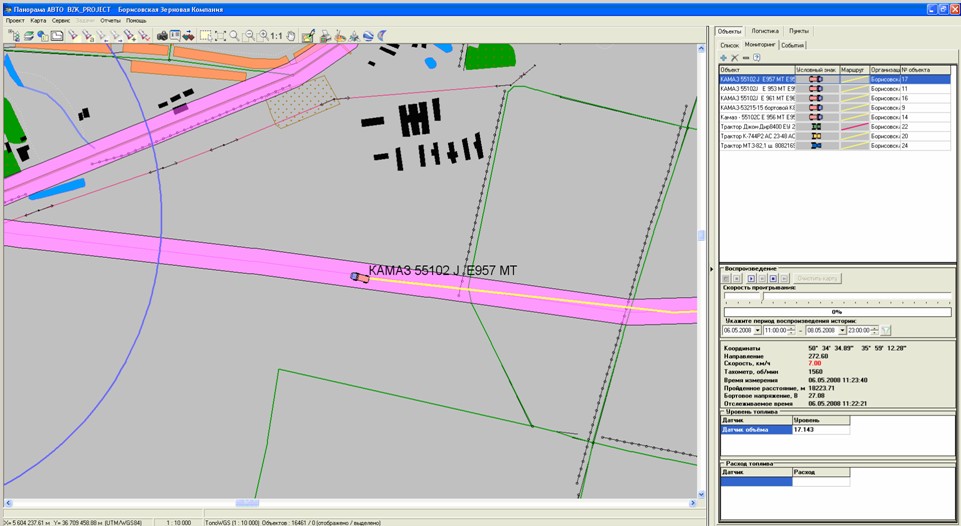Click the help question-mark icon in Monitoring tab
This screenshot has width=961, height=526.
[757, 57]
